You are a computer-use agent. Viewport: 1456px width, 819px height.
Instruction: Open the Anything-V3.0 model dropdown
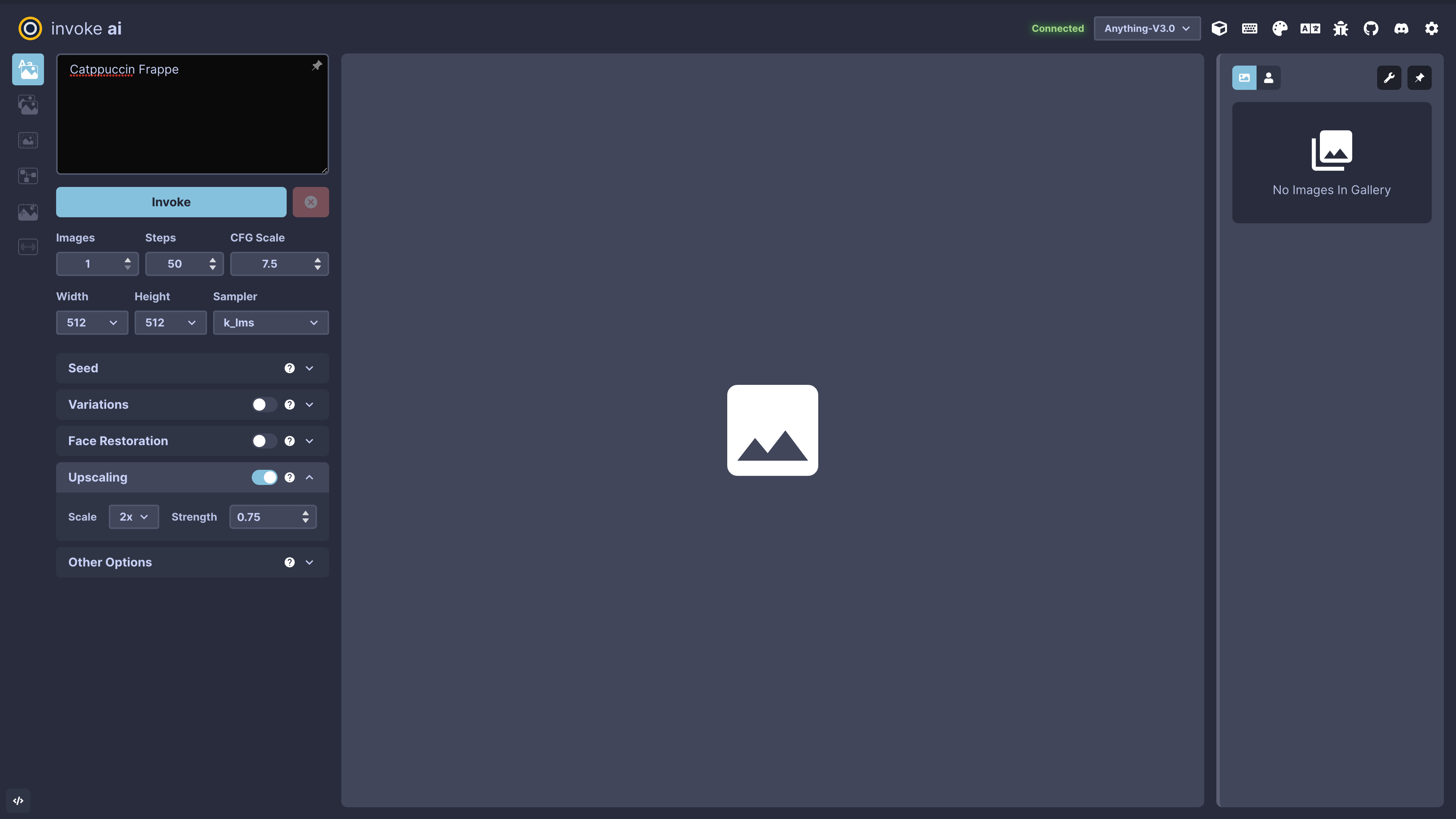(1147, 28)
